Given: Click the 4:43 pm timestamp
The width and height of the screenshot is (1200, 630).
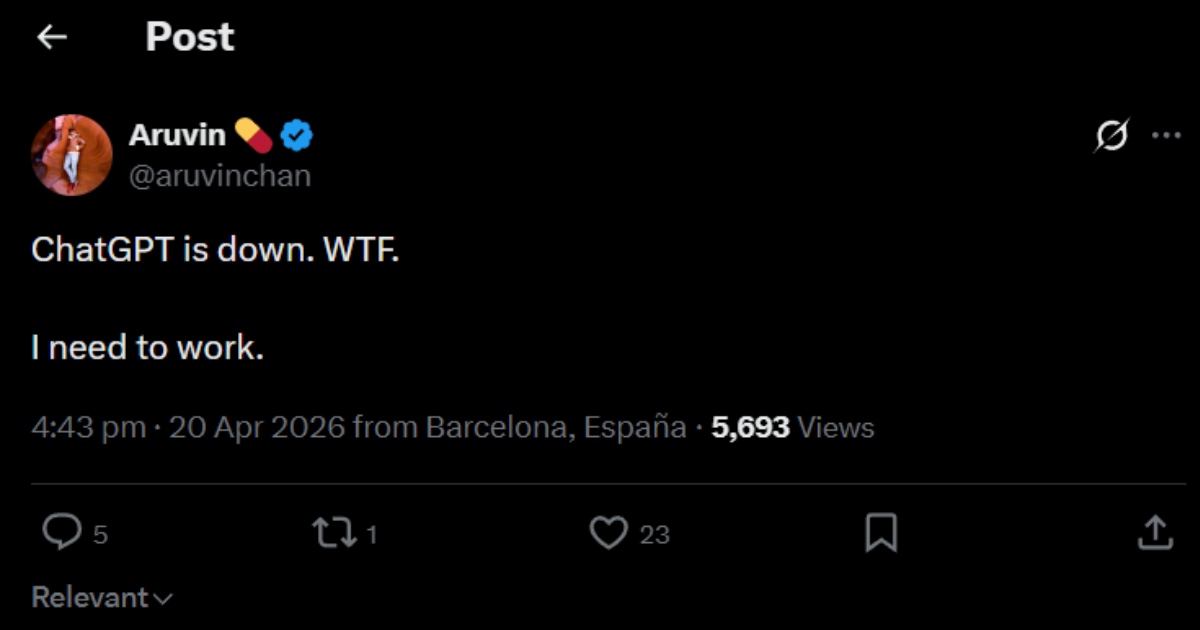Looking at the screenshot, I should tap(88, 428).
